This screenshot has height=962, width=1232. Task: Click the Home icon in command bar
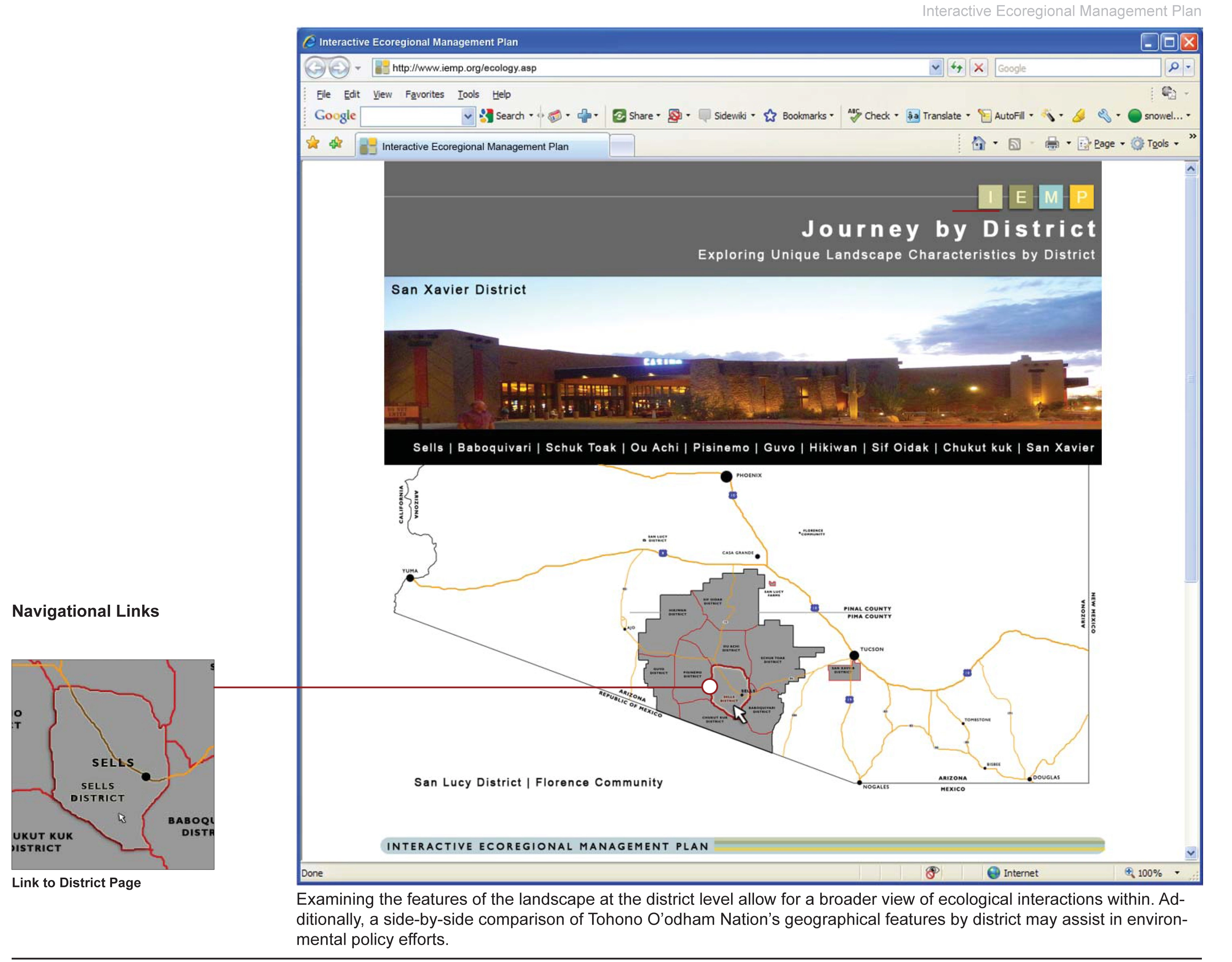979,144
